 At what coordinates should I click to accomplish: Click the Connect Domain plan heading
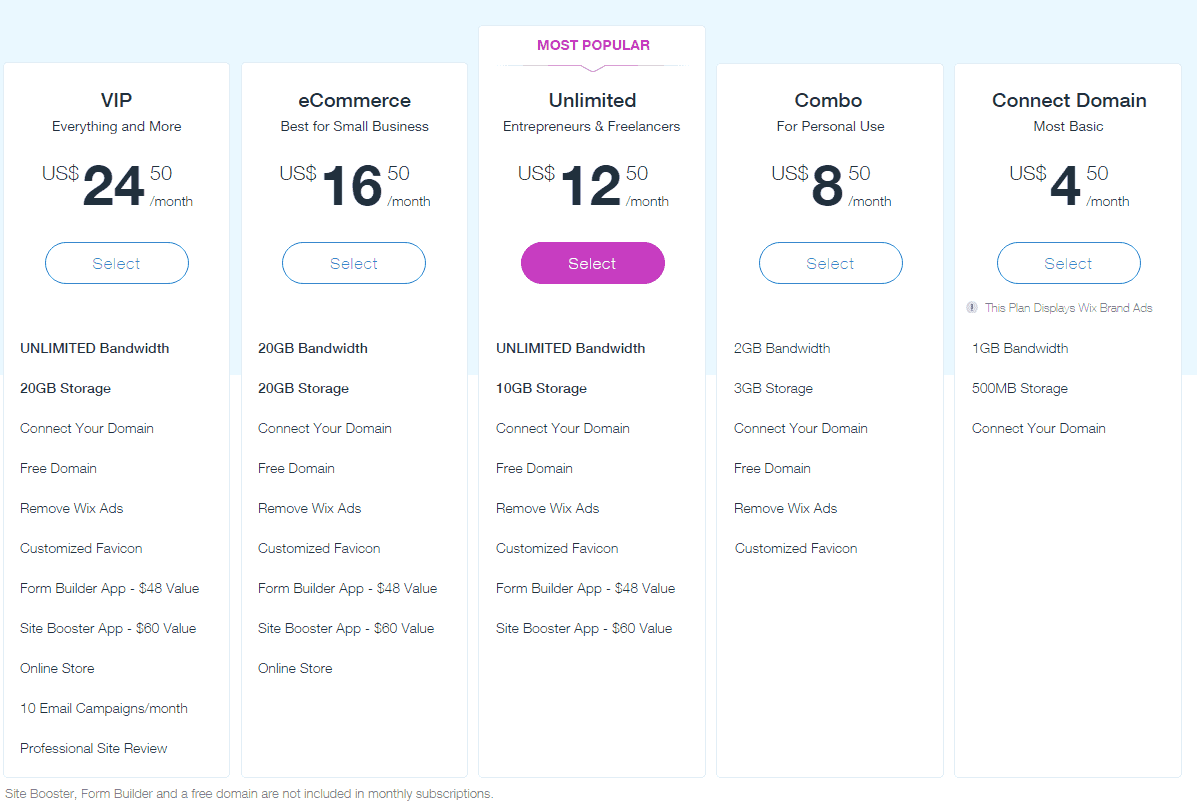(x=1068, y=100)
